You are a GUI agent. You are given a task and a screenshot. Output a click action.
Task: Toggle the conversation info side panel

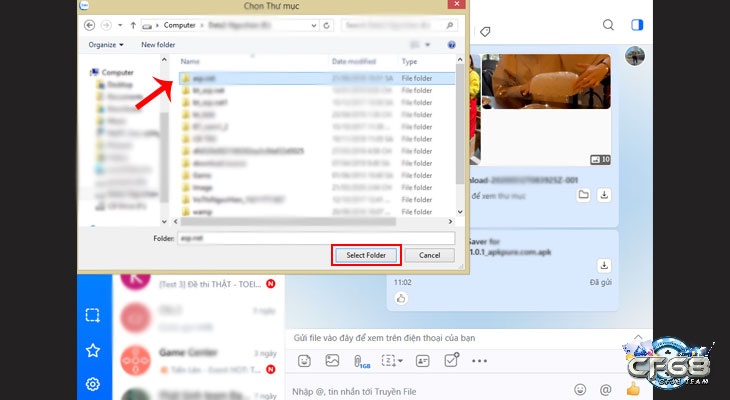point(637,25)
